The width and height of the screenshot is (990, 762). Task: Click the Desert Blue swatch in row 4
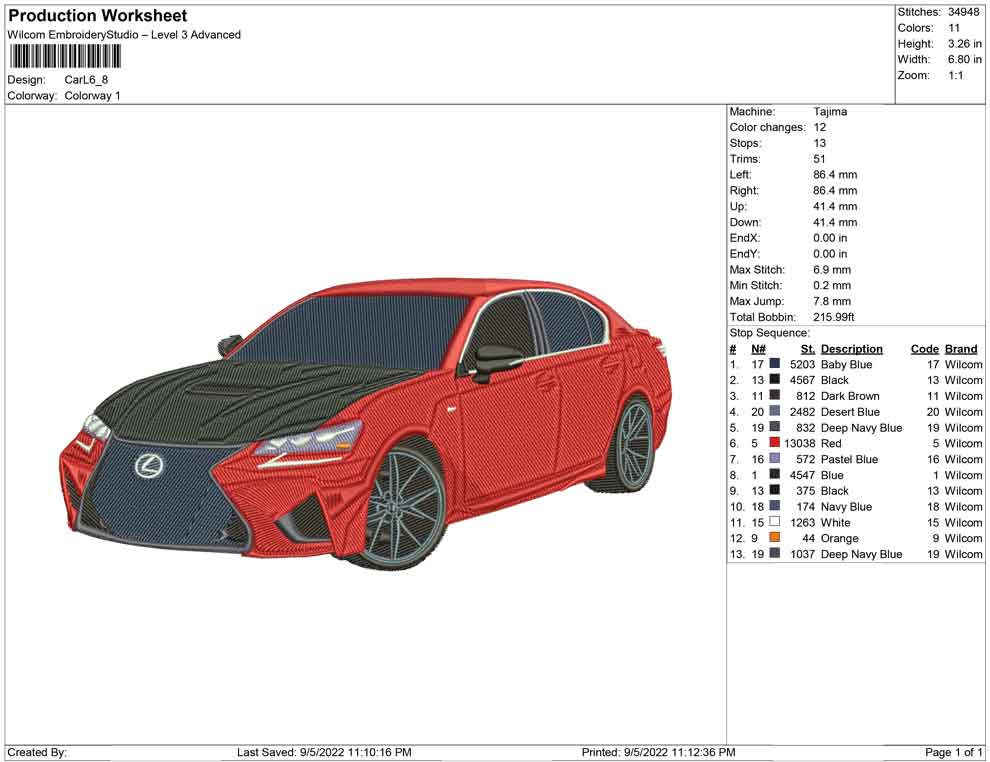[x=775, y=412]
